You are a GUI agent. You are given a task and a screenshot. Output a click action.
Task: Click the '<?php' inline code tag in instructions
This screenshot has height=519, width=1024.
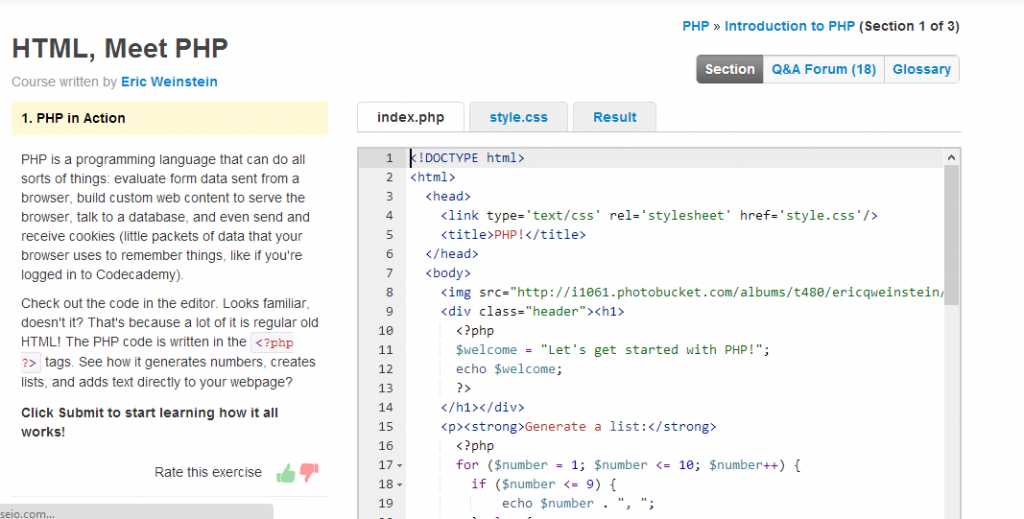click(x=274, y=343)
